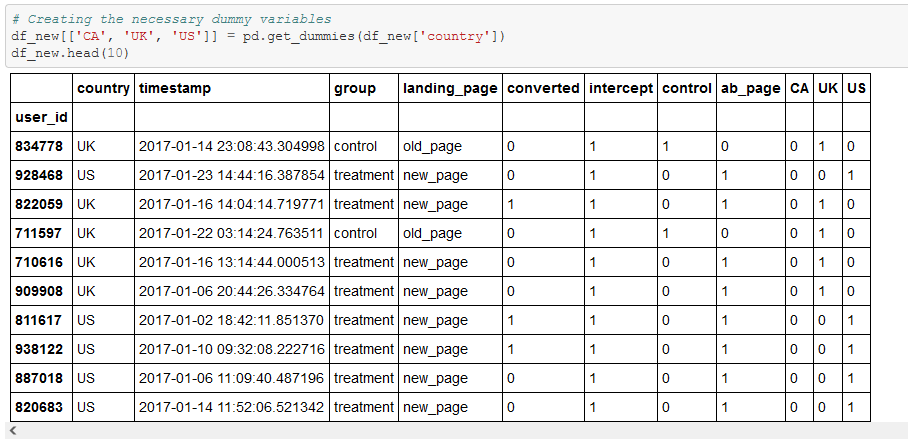Click timestamp 2017-01-23 14:44:16.387854
Screen dimensions: 908x441
pos(232,175)
